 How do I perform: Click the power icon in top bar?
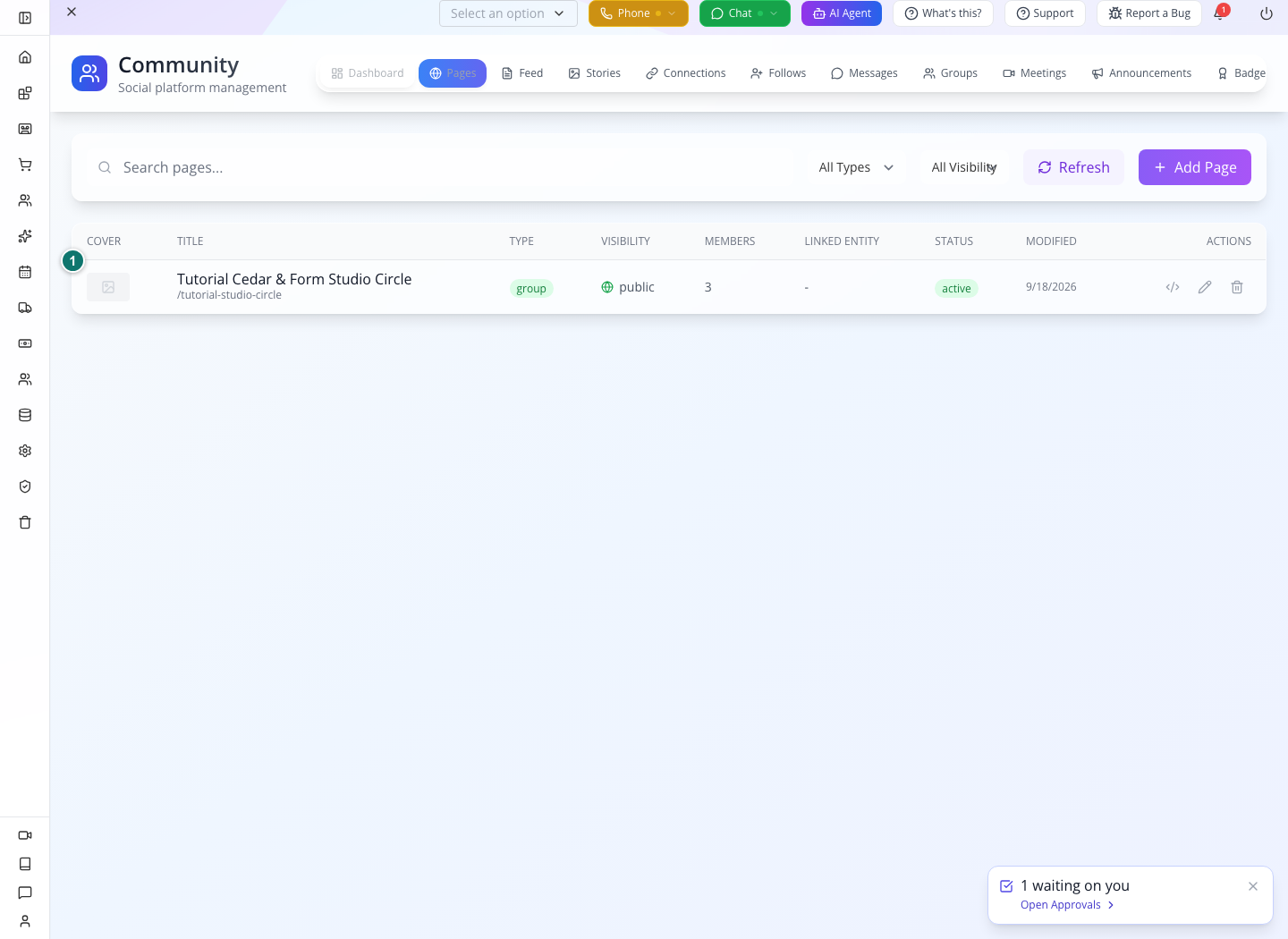[1267, 13]
